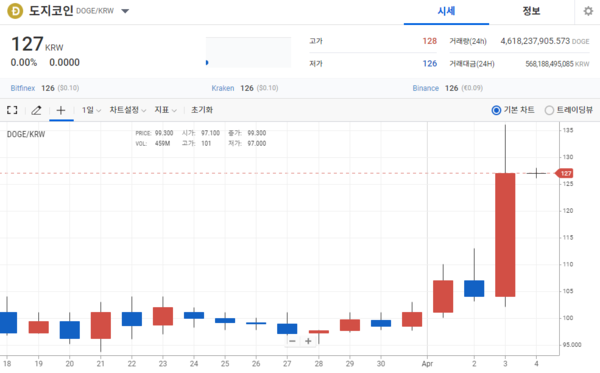
Task: Open settings with the gear icon
Action: click(x=588, y=11)
